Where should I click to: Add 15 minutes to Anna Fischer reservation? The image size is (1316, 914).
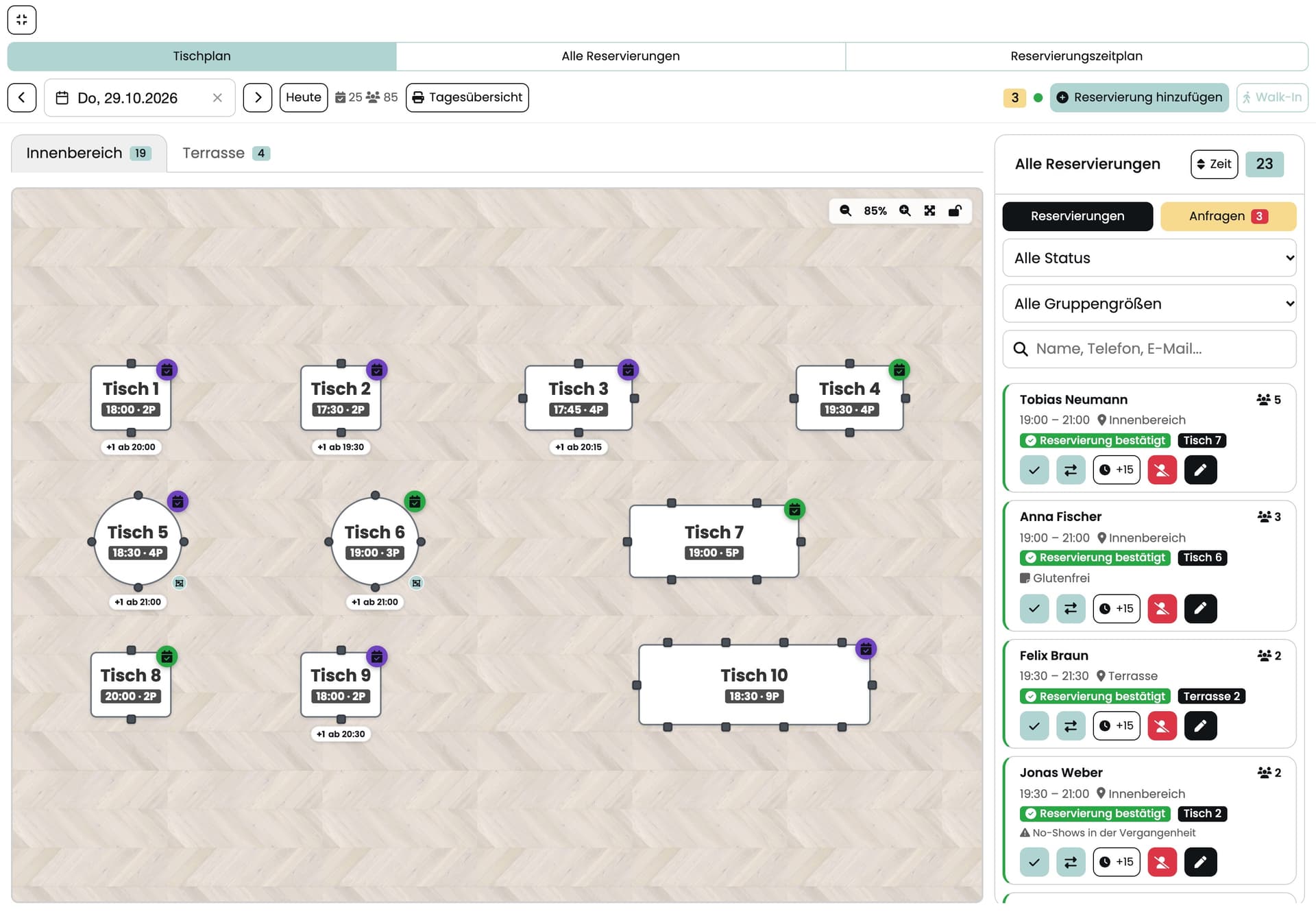tap(1117, 608)
